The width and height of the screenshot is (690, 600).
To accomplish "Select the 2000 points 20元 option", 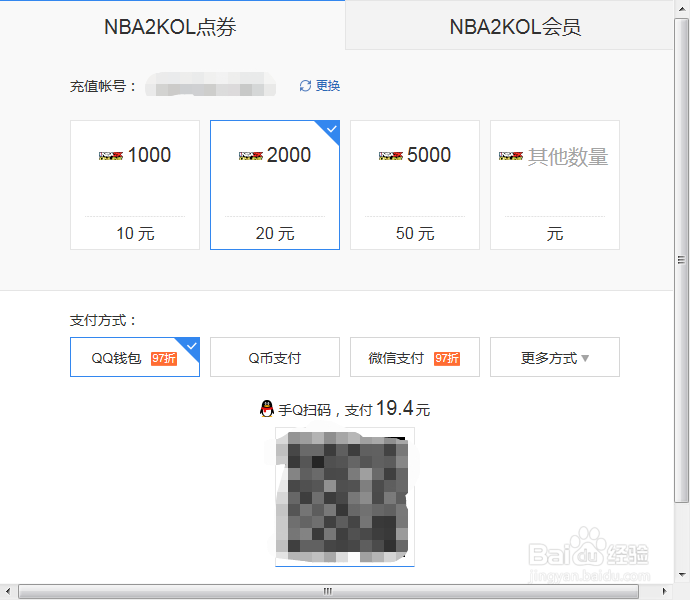I will pyautogui.click(x=275, y=185).
